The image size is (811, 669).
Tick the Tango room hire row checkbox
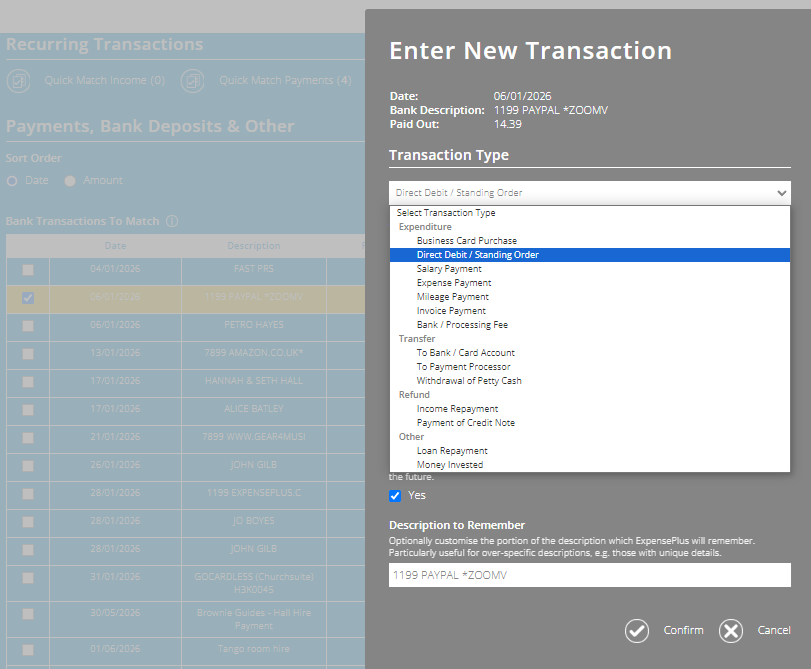tap(28, 650)
